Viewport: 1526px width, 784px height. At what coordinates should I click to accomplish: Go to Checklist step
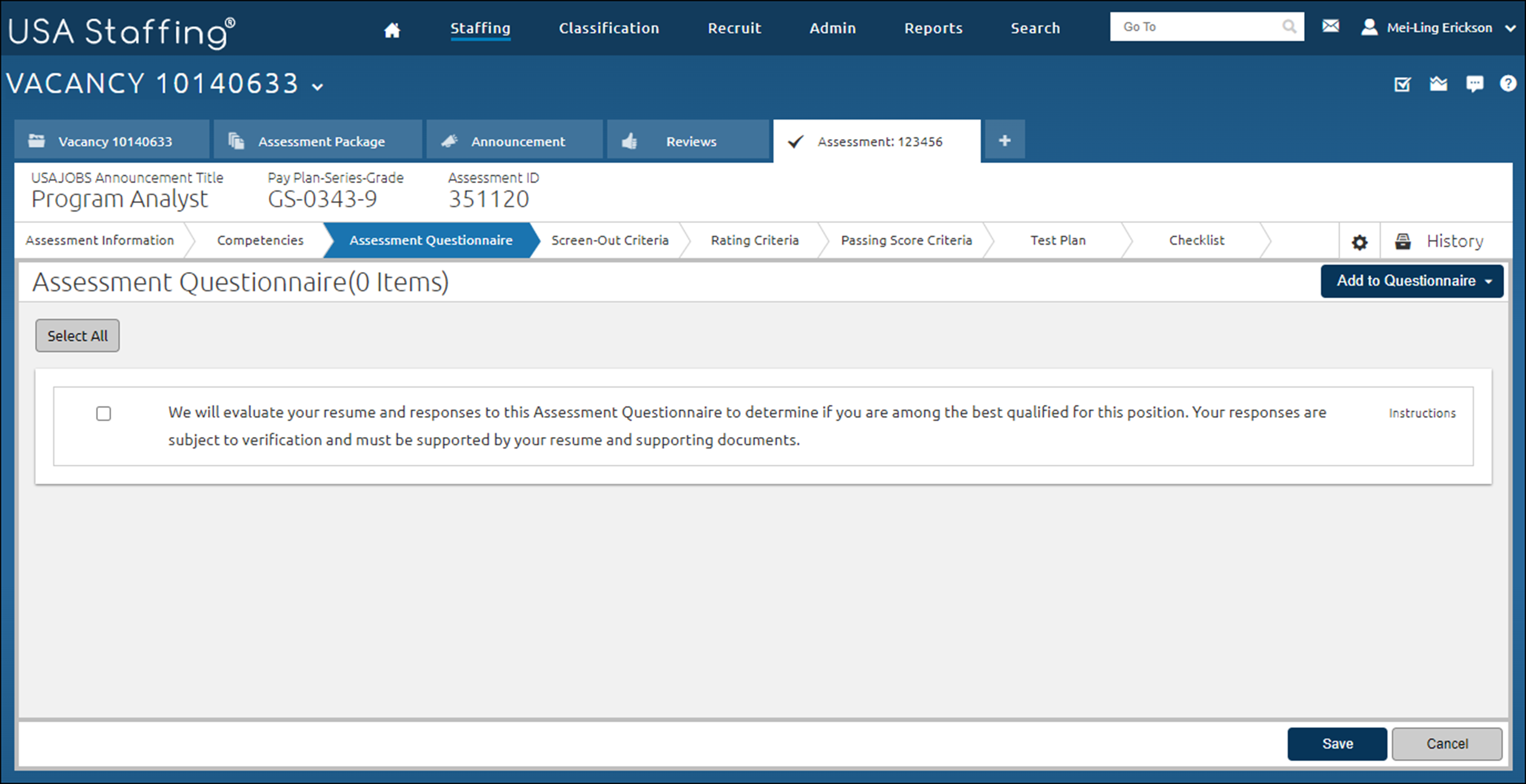[x=1196, y=241]
